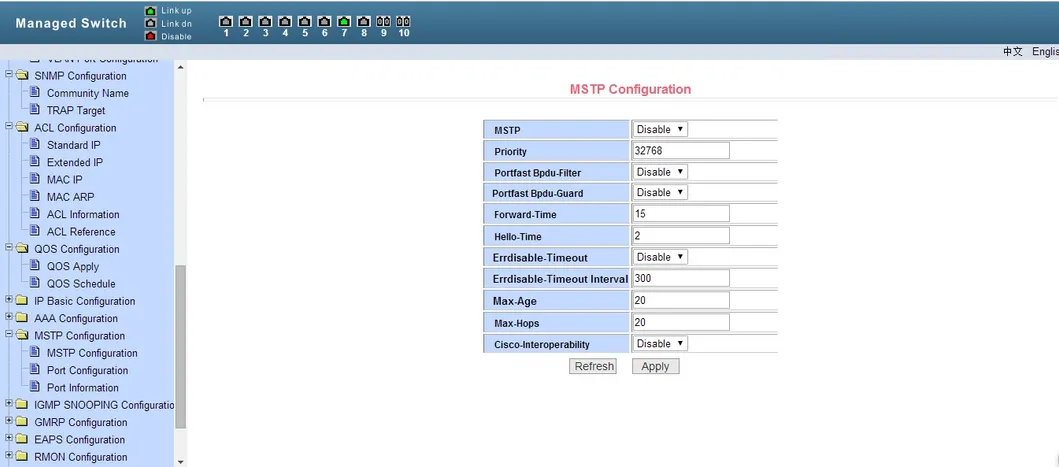Expand the GMRP Configuration node
The image size is (1059, 467).
[x=9, y=422]
